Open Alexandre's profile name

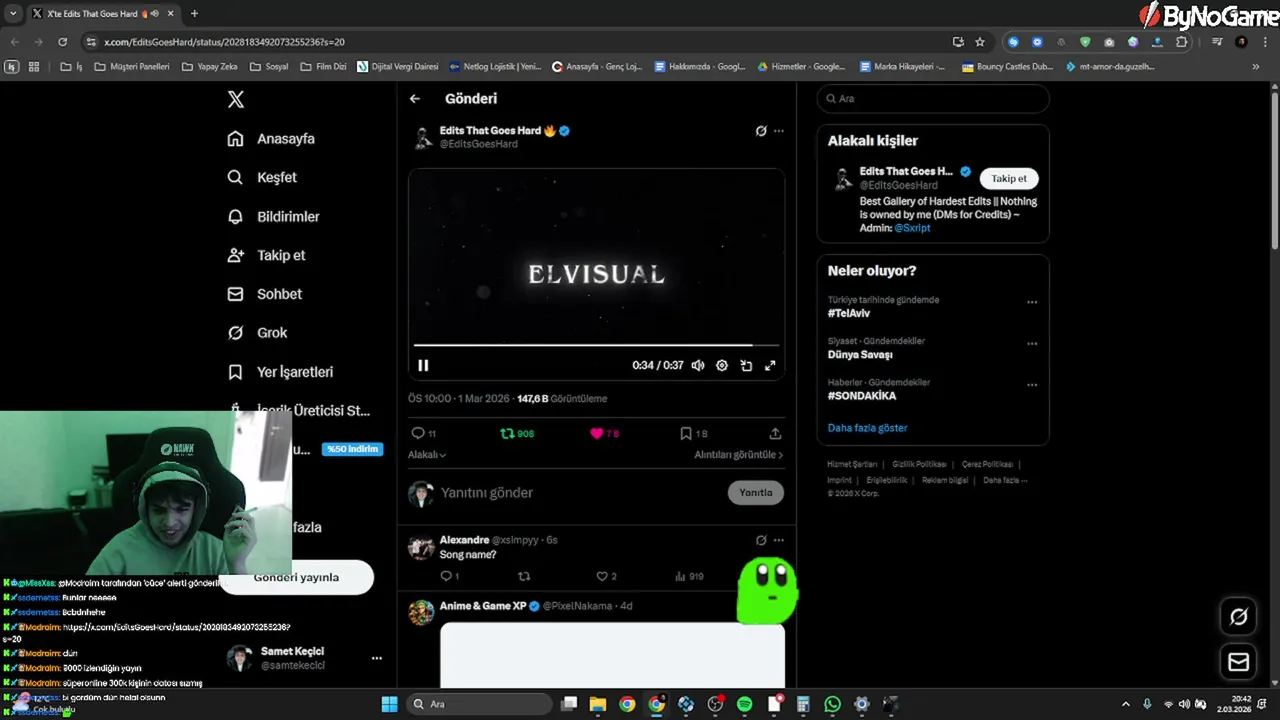click(x=464, y=540)
